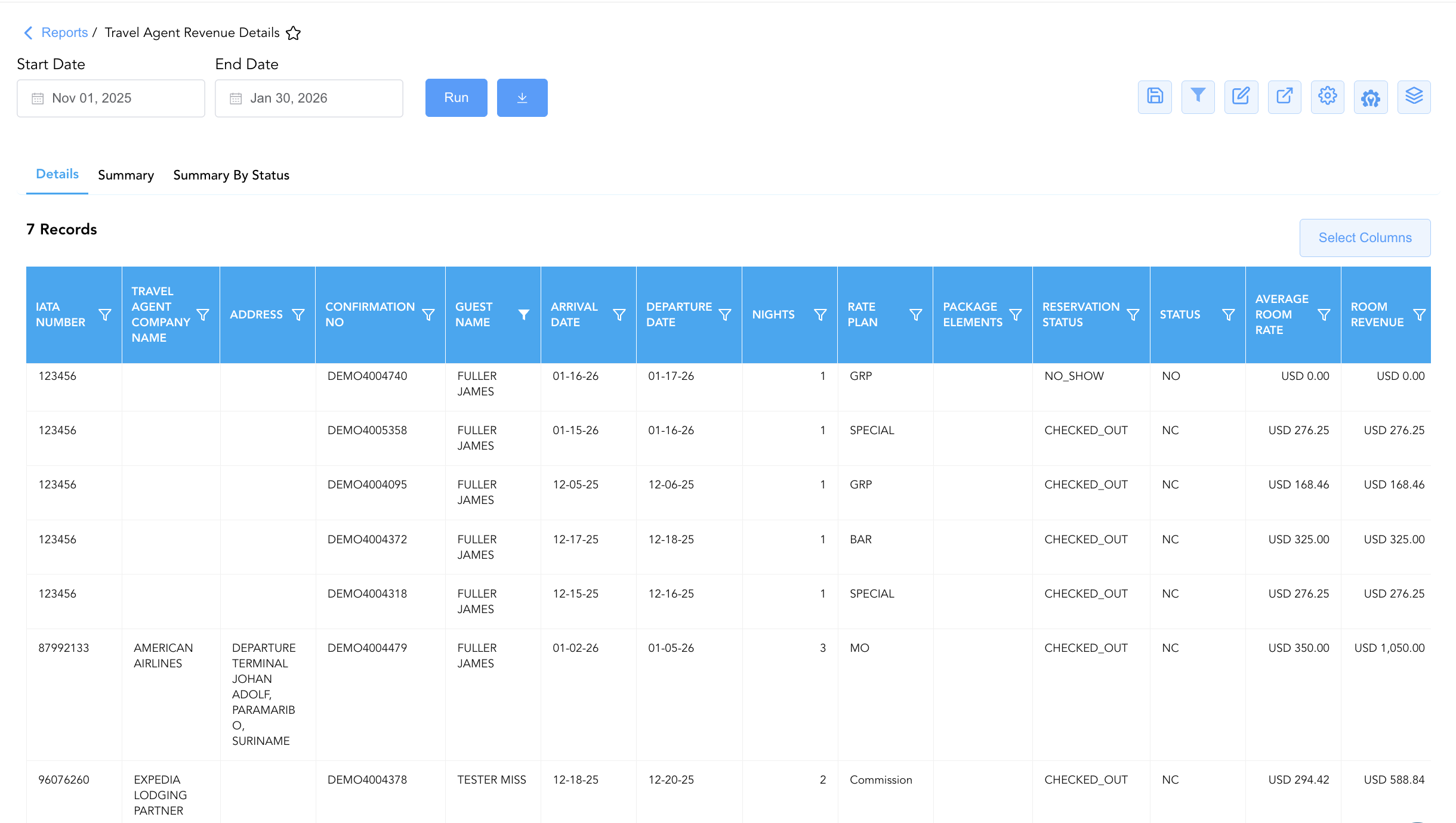Filter the Status column
Viewport: 1456px width, 823px height.
point(1229,314)
